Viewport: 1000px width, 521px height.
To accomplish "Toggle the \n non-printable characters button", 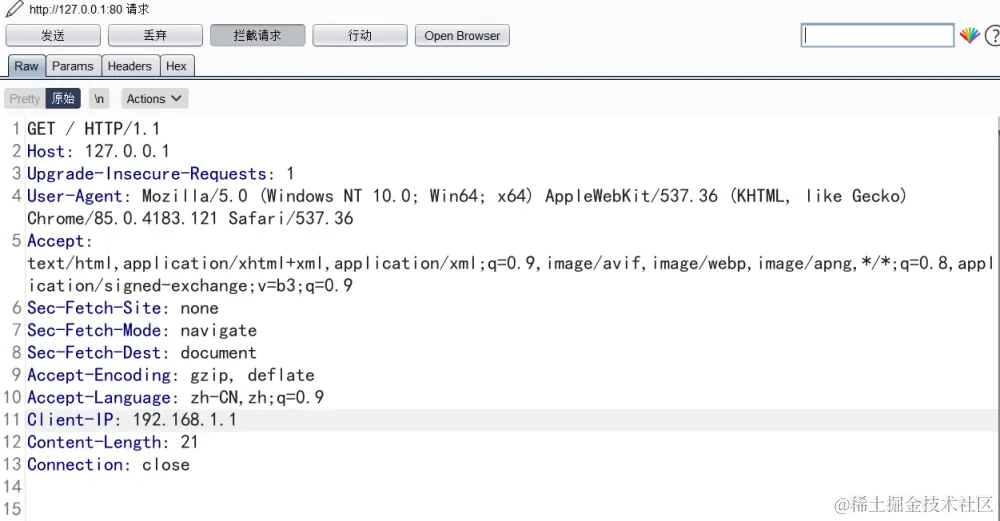I will point(99,99).
